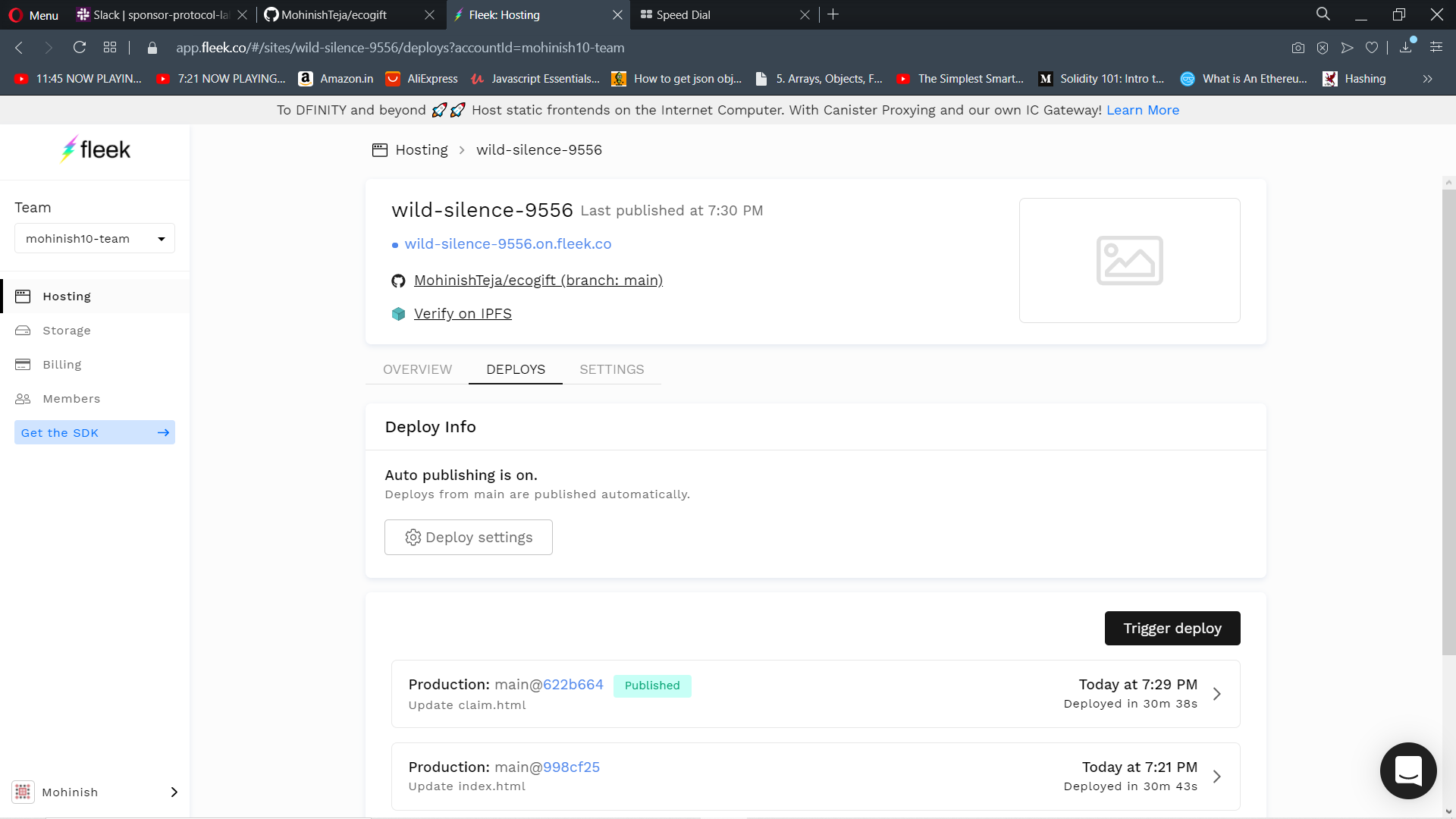1456x819 pixels.
Task: Click the site preview thumbnail placeholder
Action: [x=1129, y=260]
